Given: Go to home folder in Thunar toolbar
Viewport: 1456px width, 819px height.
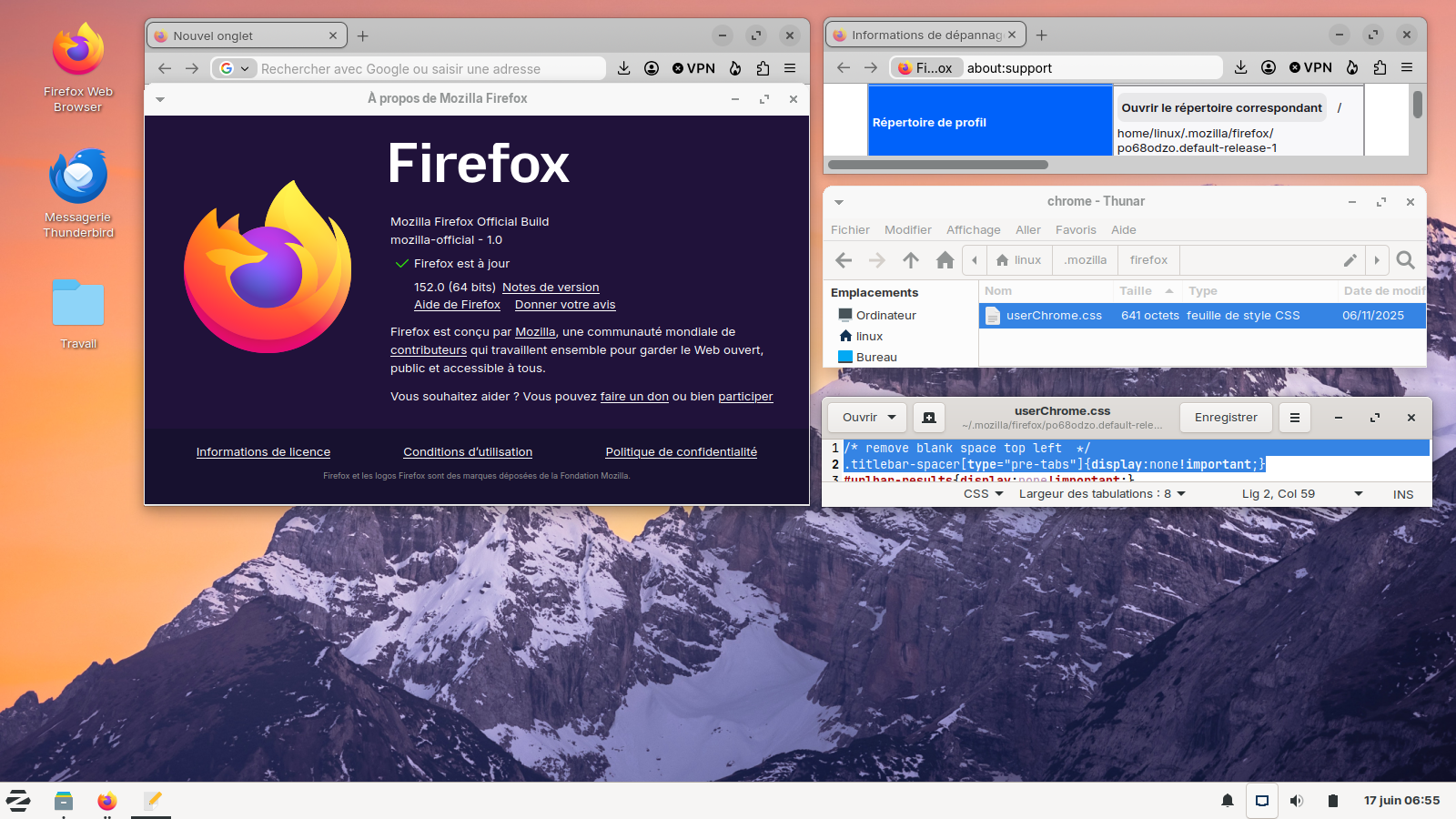Looking at the screenshot, I should click(945, 260).
